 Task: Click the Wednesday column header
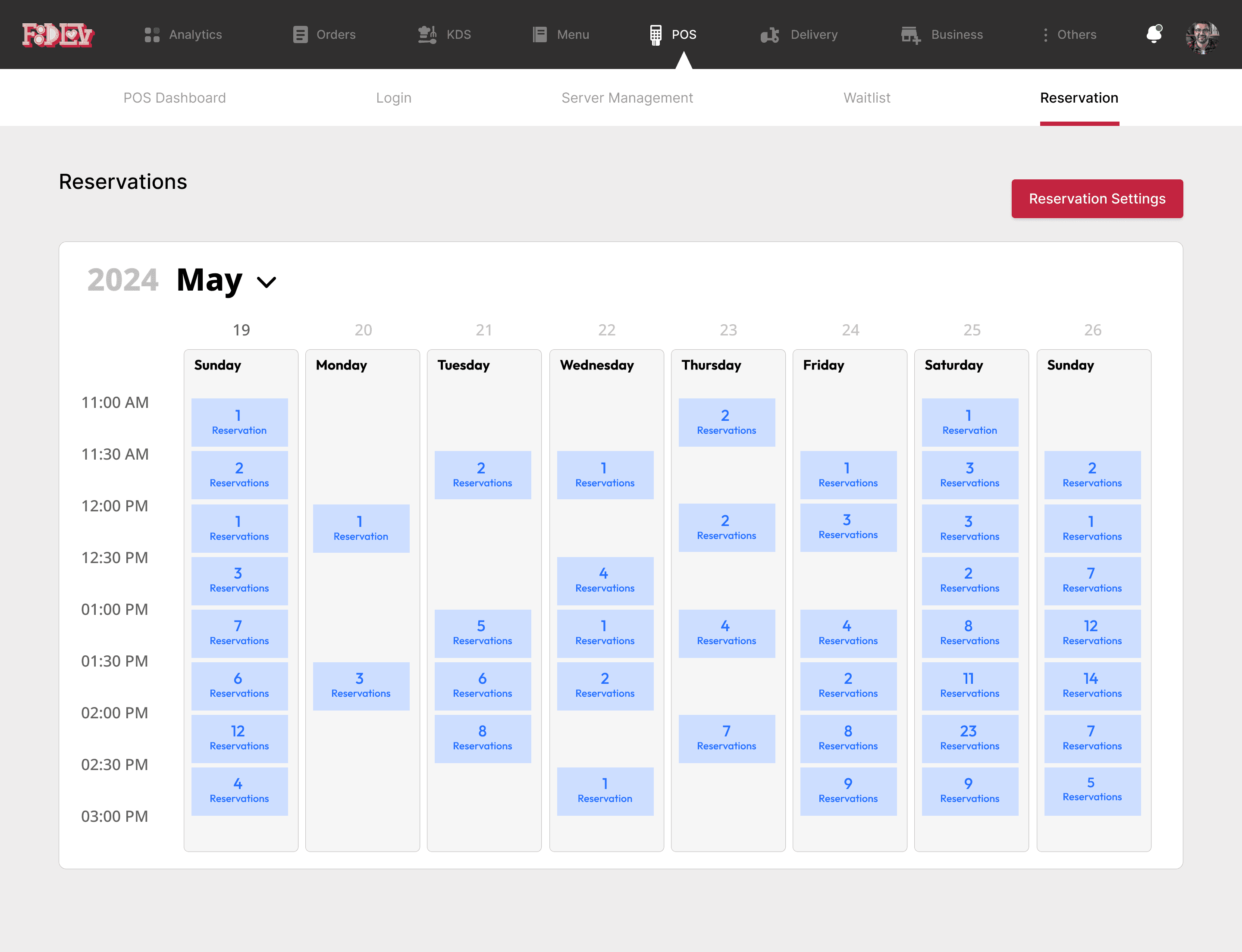click(x=597, y=365)
